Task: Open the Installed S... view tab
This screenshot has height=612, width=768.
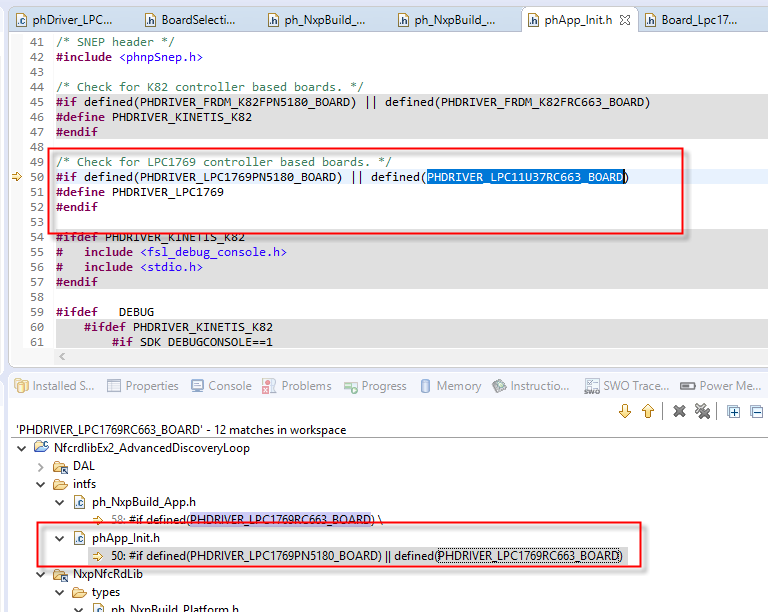Action: [x=54, y=386]
